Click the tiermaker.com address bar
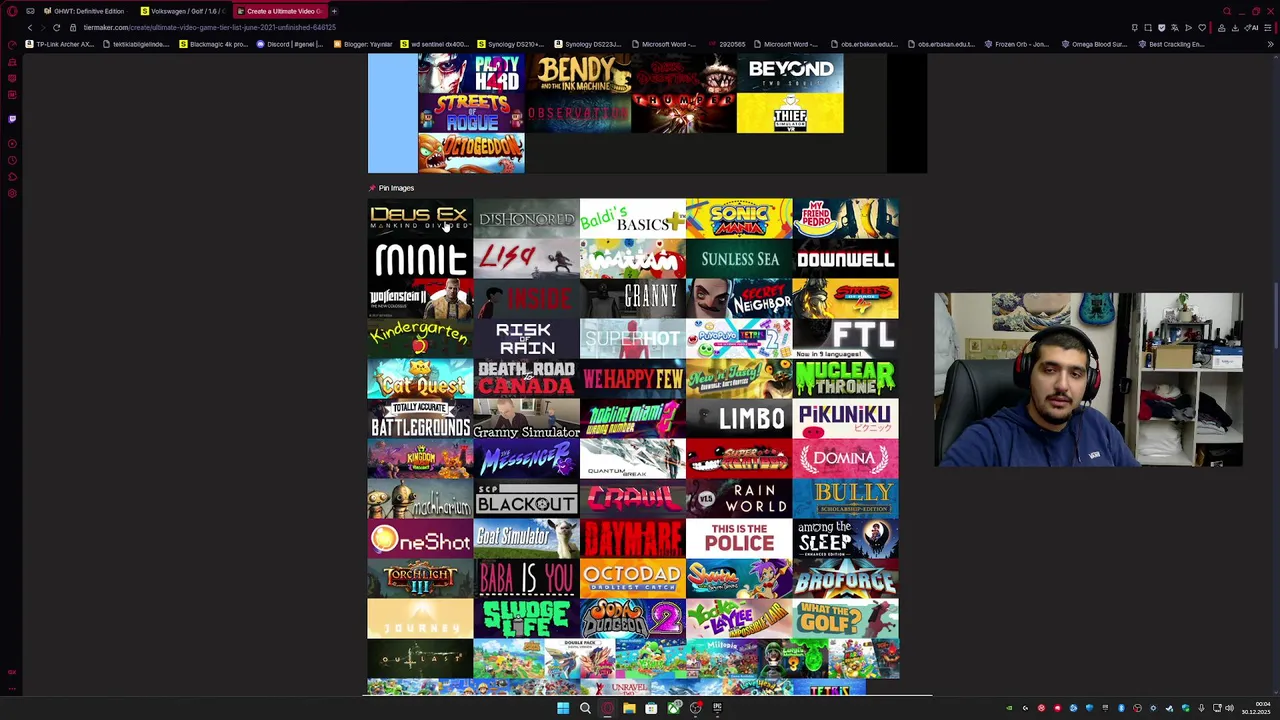Viewport: 1280px width, 720px height. coord(210,28)
